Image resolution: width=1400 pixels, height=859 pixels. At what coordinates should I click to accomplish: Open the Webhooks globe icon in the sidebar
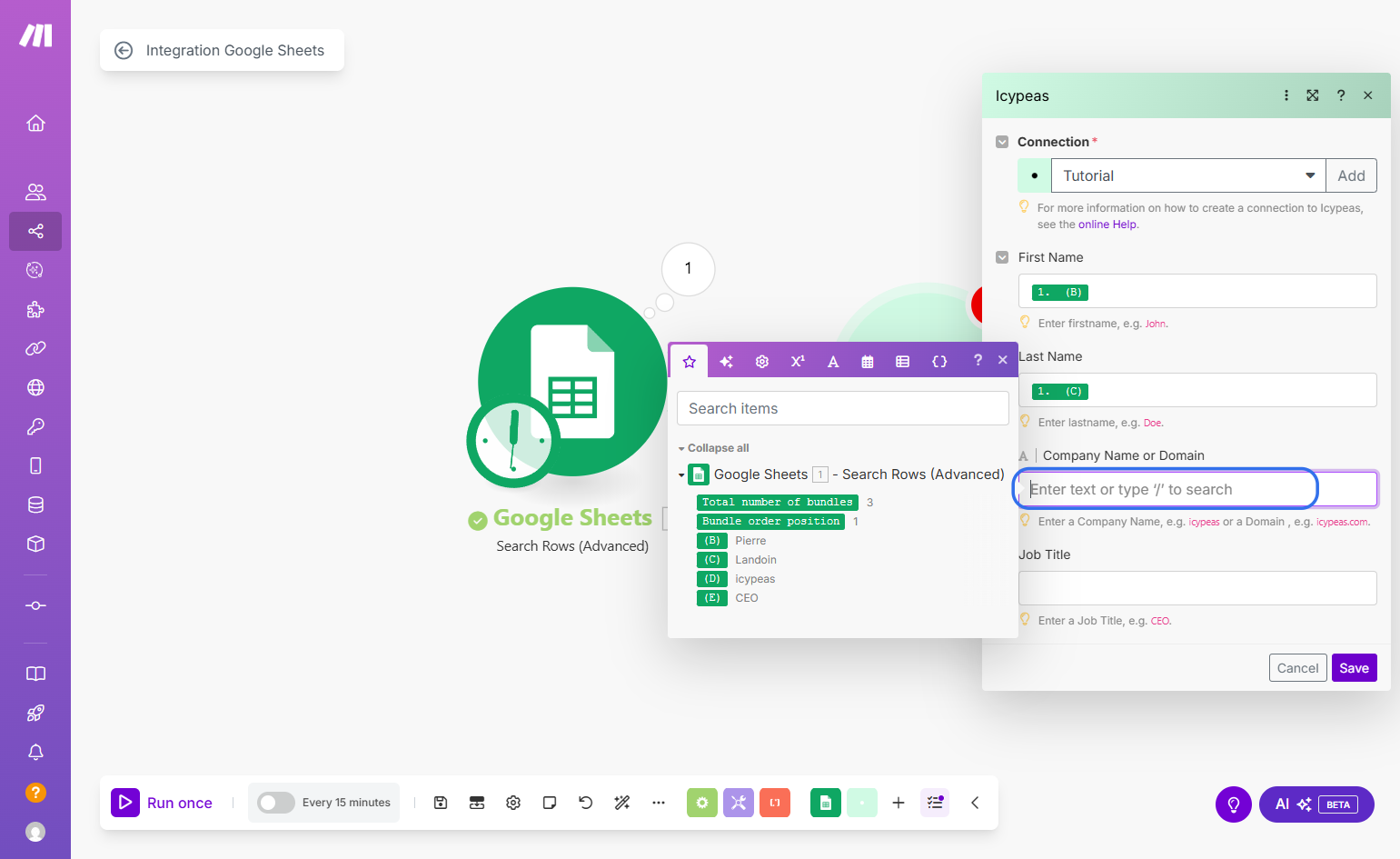(35, 387)
